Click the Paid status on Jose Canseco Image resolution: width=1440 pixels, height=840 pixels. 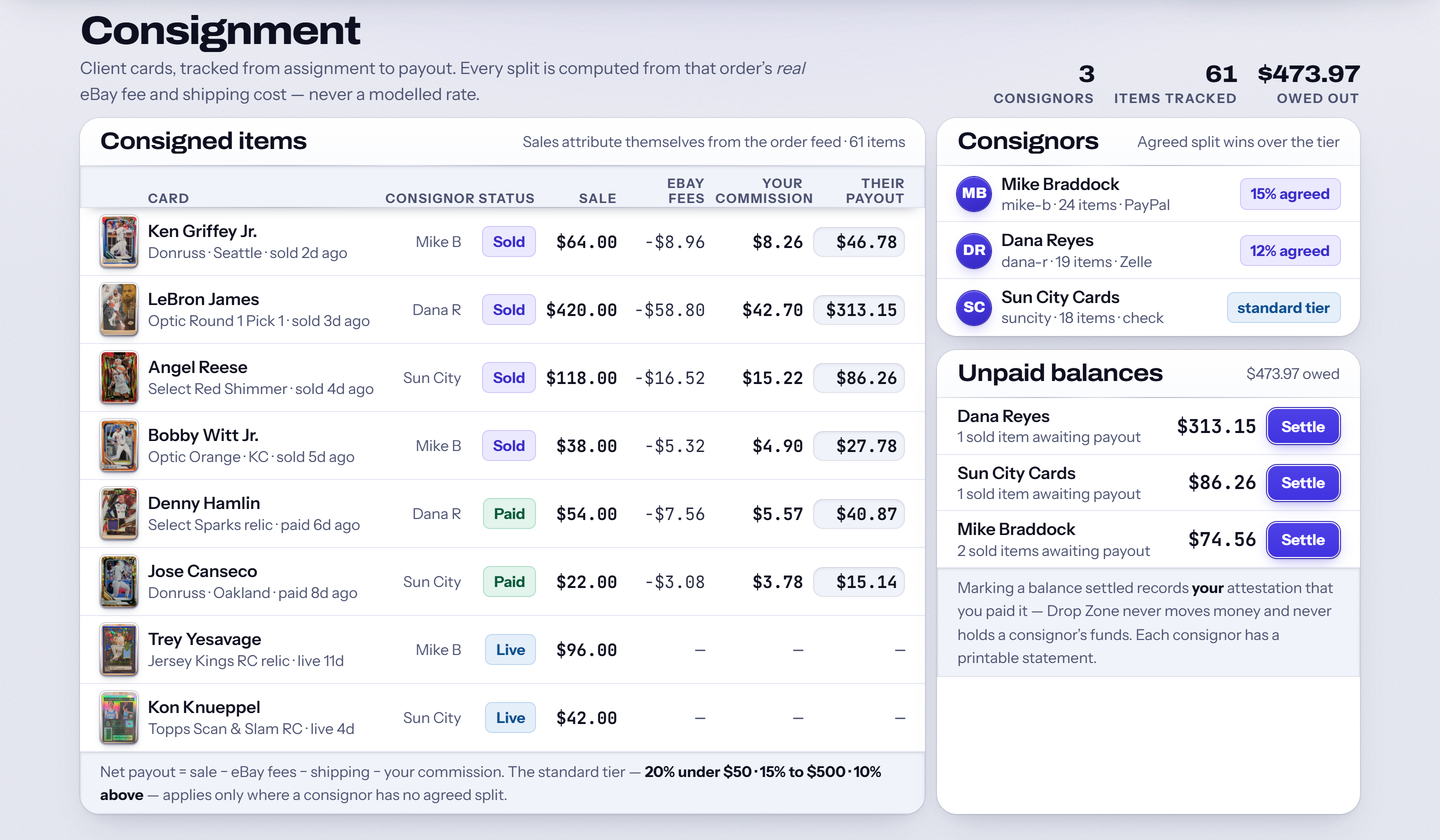tap(509, 582)
